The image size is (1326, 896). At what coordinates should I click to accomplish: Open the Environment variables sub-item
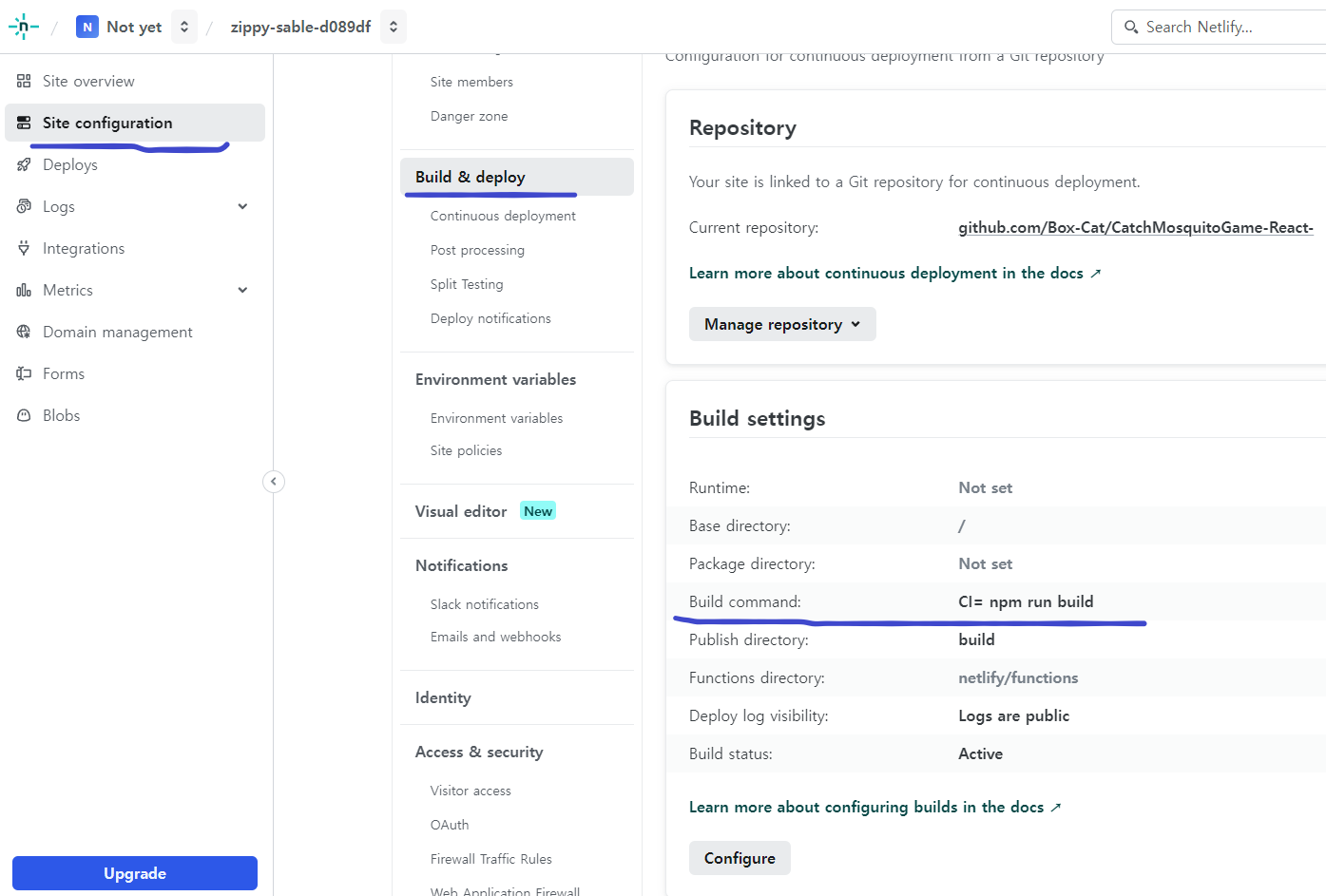coord(496,418)
